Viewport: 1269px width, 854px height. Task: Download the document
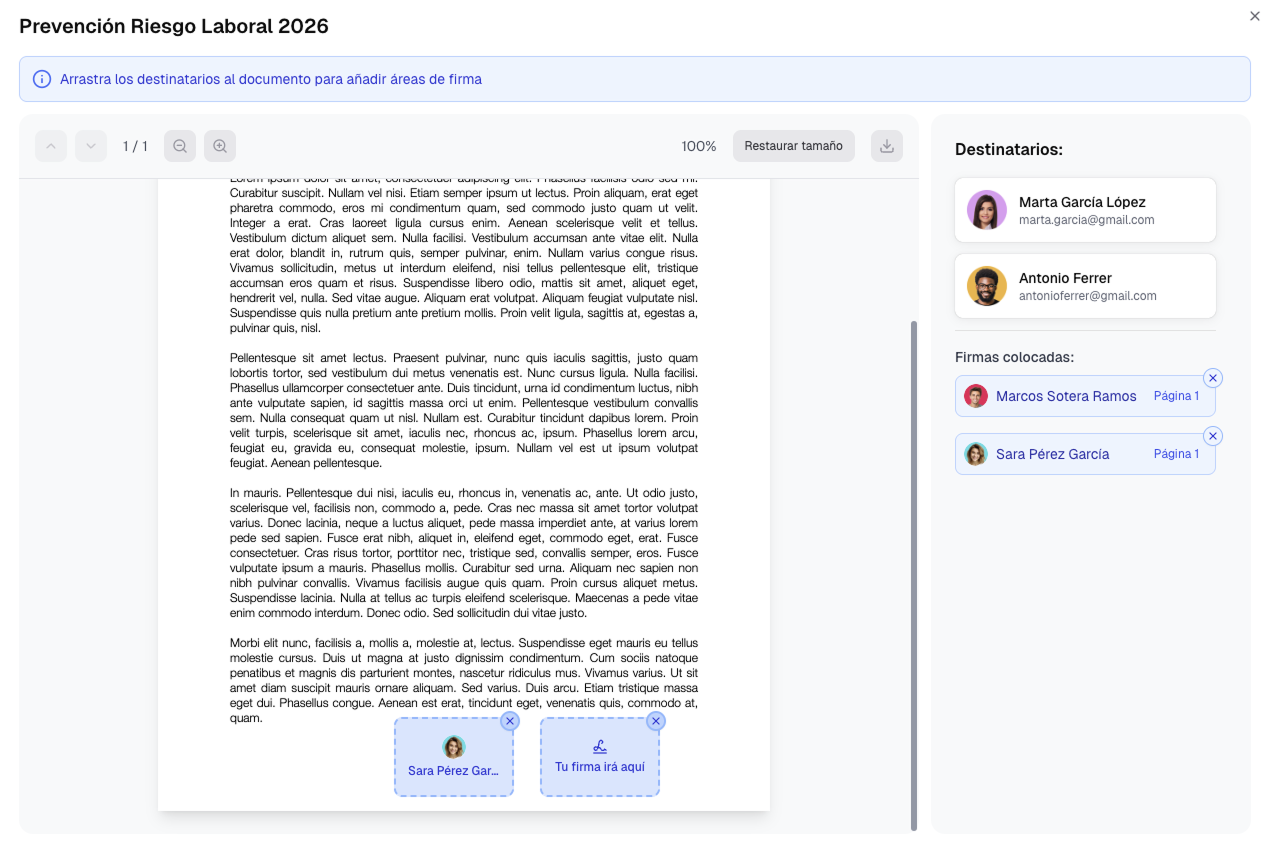[886, 146]
